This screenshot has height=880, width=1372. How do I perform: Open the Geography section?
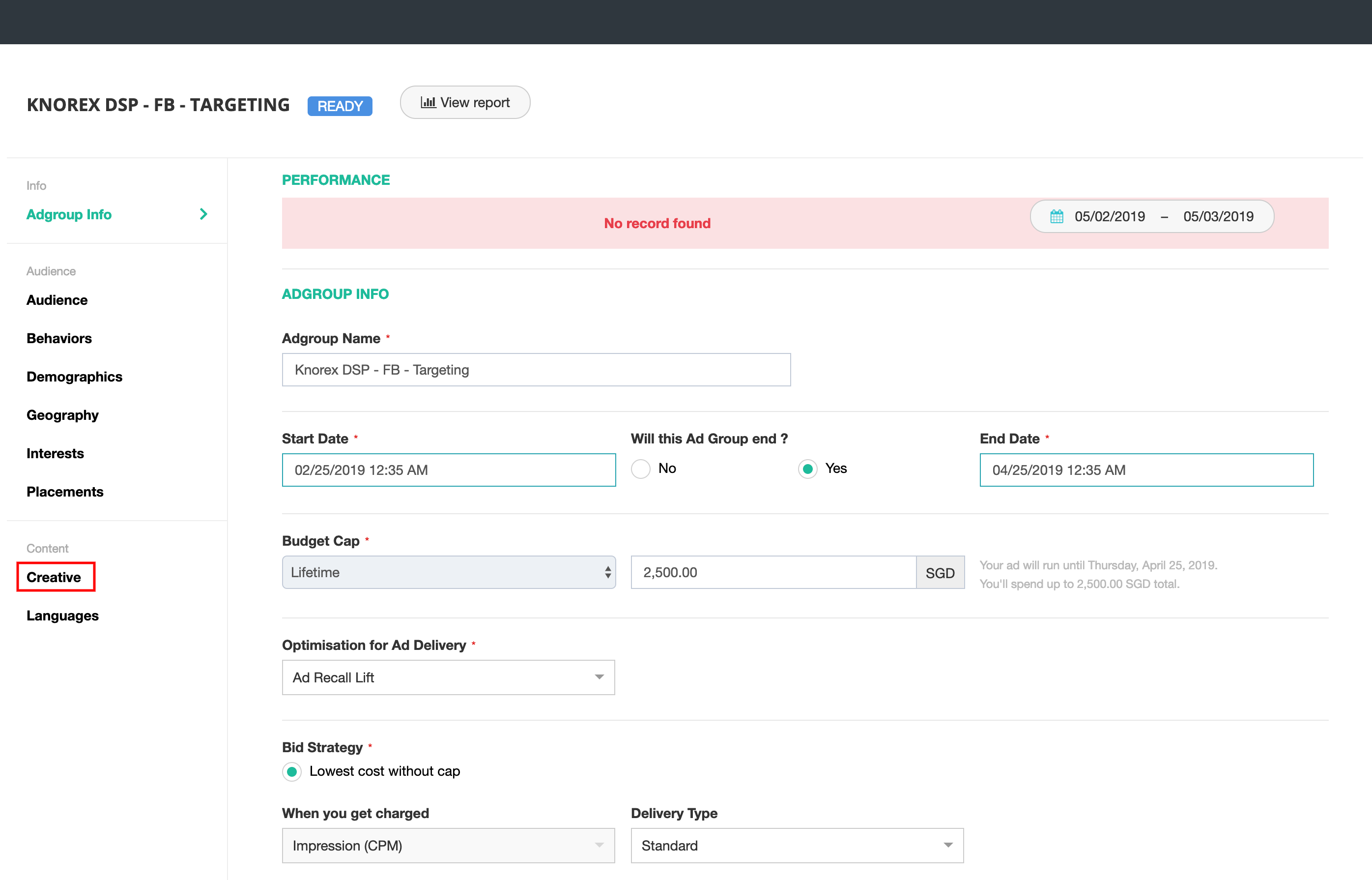pos(62,415)
